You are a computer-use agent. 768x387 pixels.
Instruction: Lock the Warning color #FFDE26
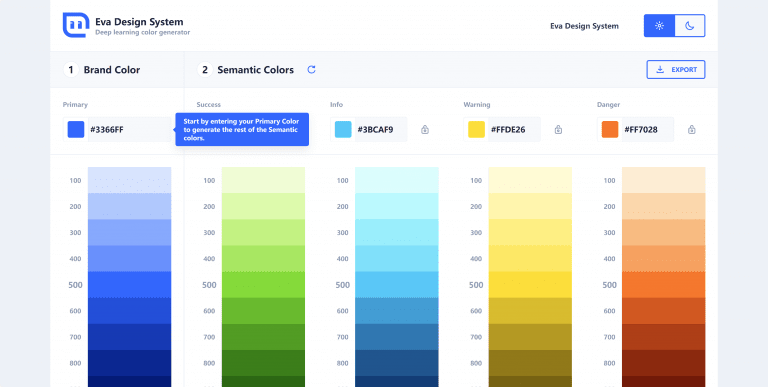pyautogui.click(x=558, y=130)
